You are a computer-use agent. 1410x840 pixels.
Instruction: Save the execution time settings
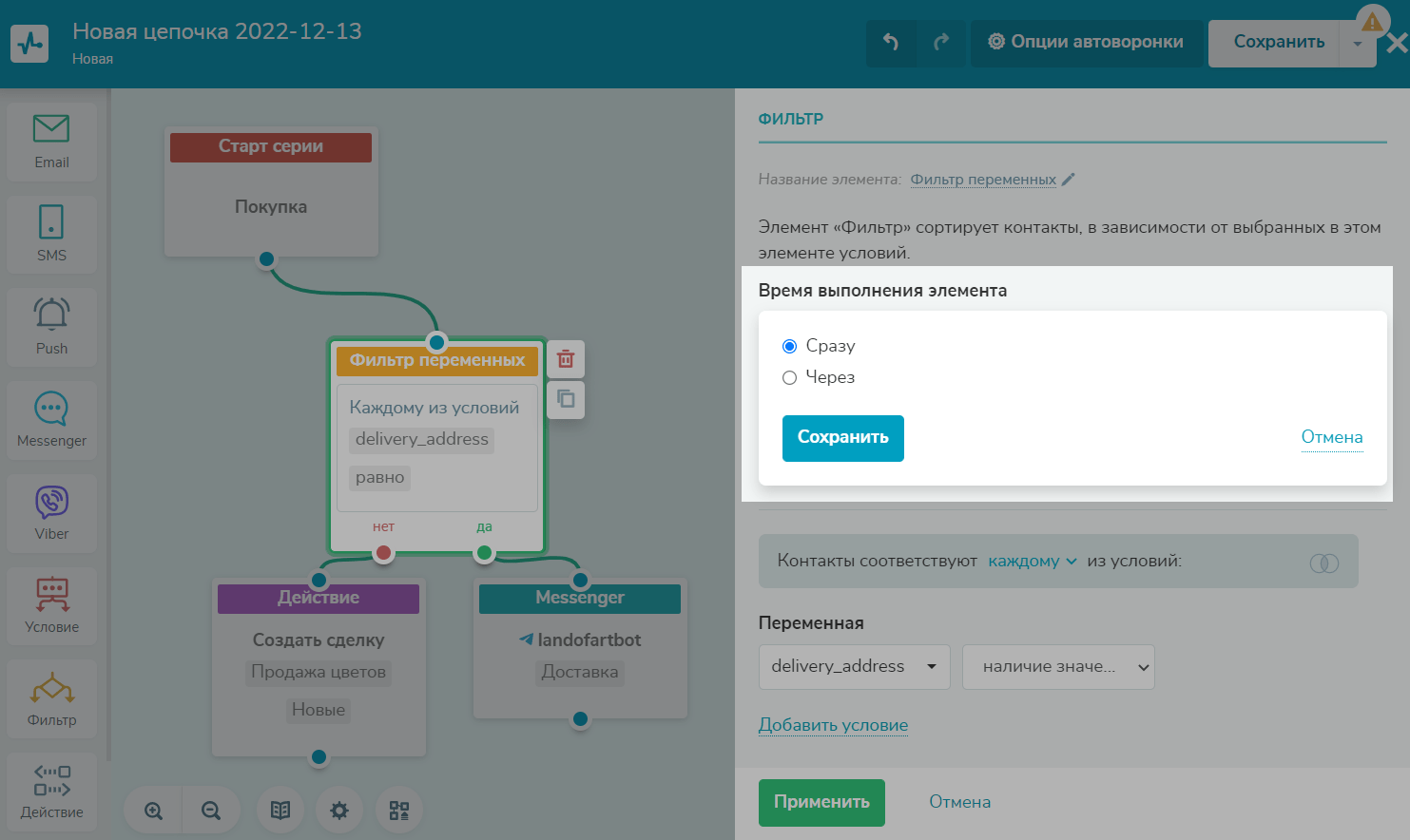pos(842,438)
